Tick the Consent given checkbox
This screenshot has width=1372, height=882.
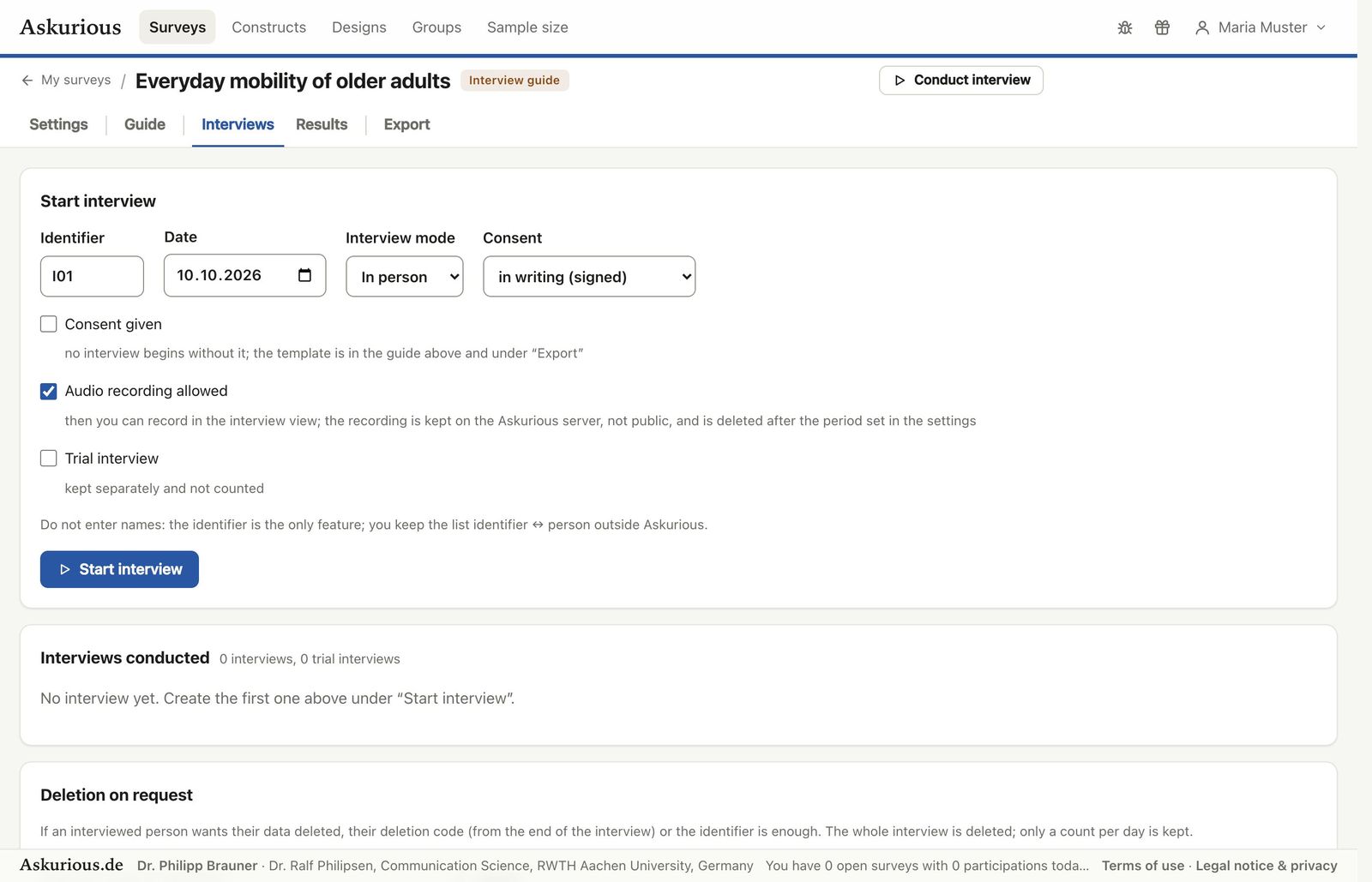49,324
